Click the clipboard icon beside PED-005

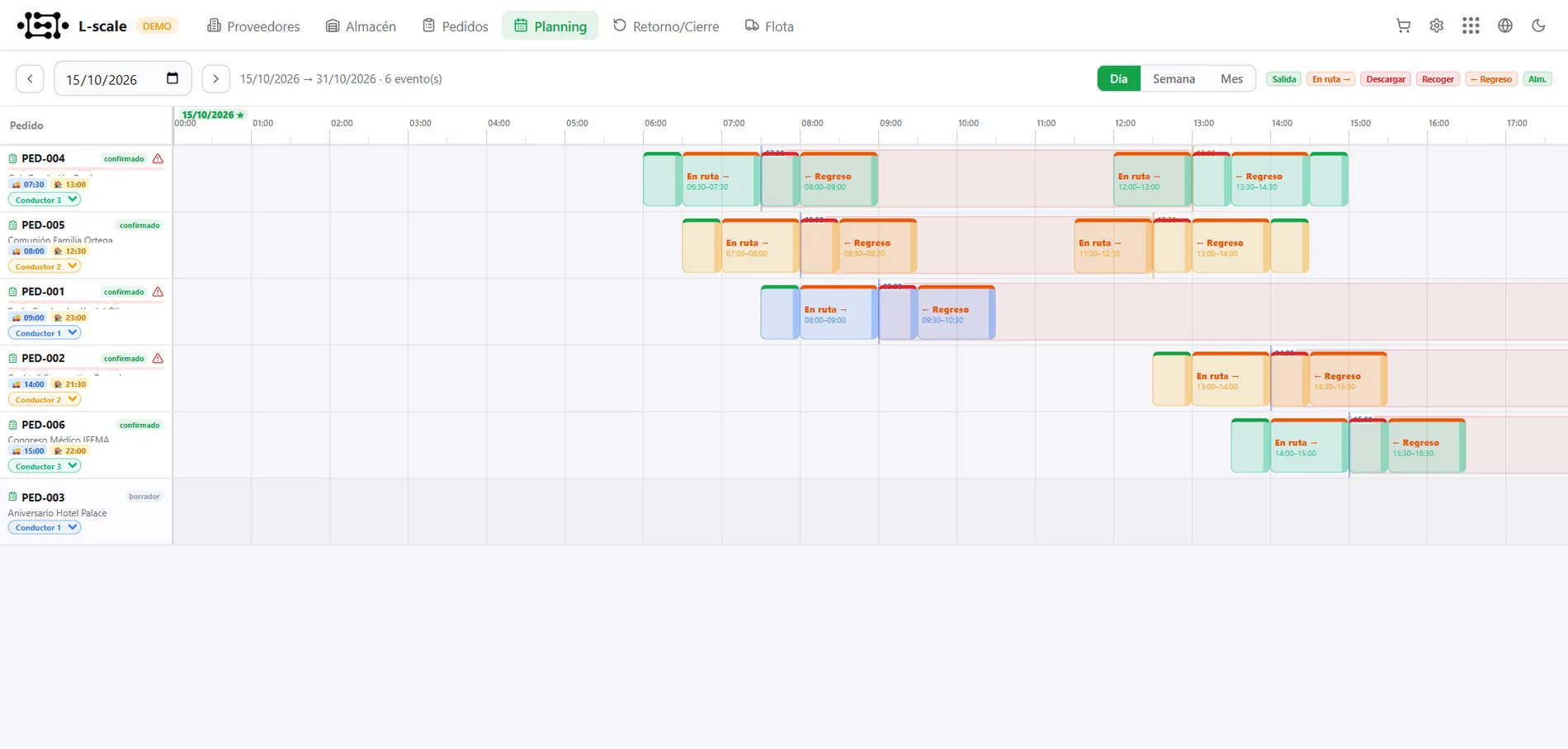[x=12, y=225]
